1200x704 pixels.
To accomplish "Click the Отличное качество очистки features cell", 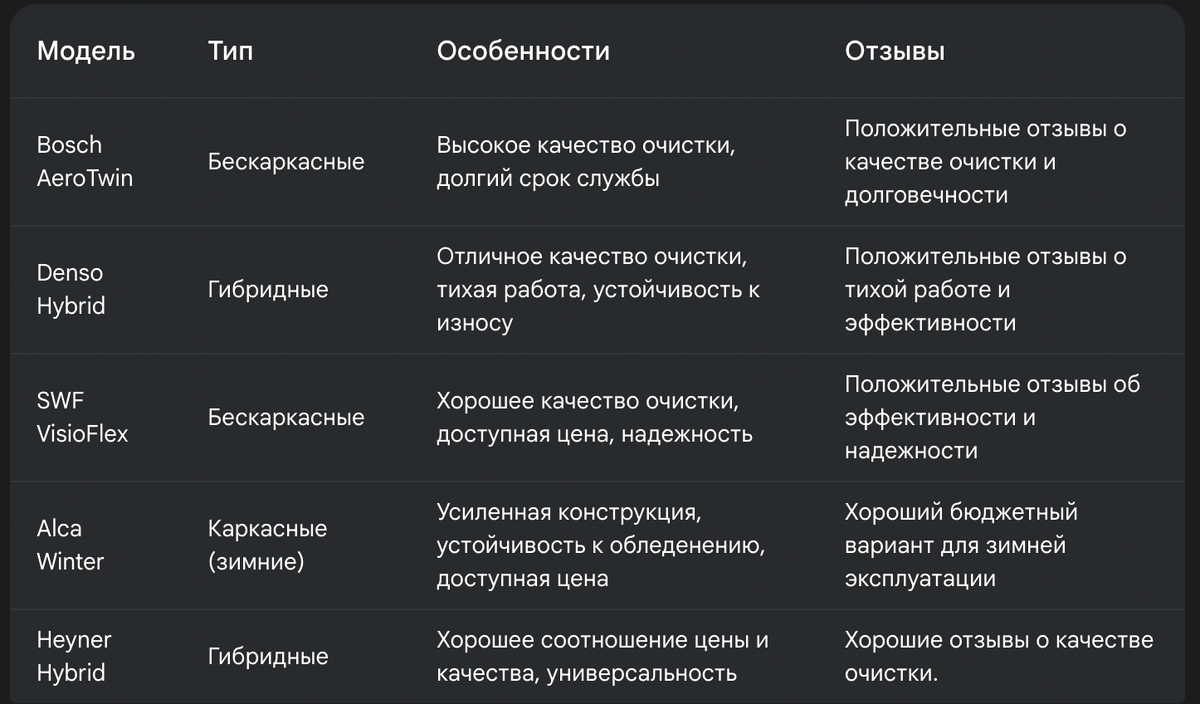I will point(598,290).
